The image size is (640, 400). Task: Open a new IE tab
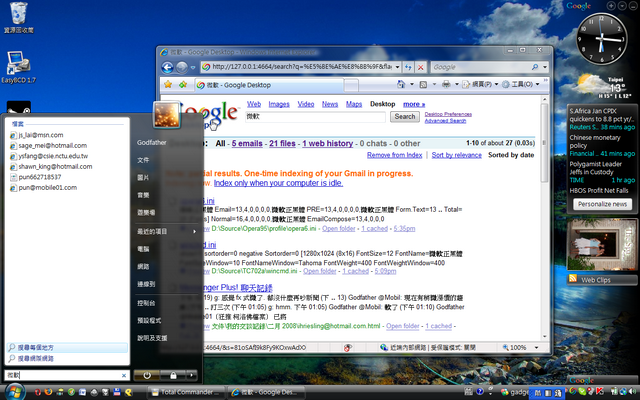click(351, 85)
